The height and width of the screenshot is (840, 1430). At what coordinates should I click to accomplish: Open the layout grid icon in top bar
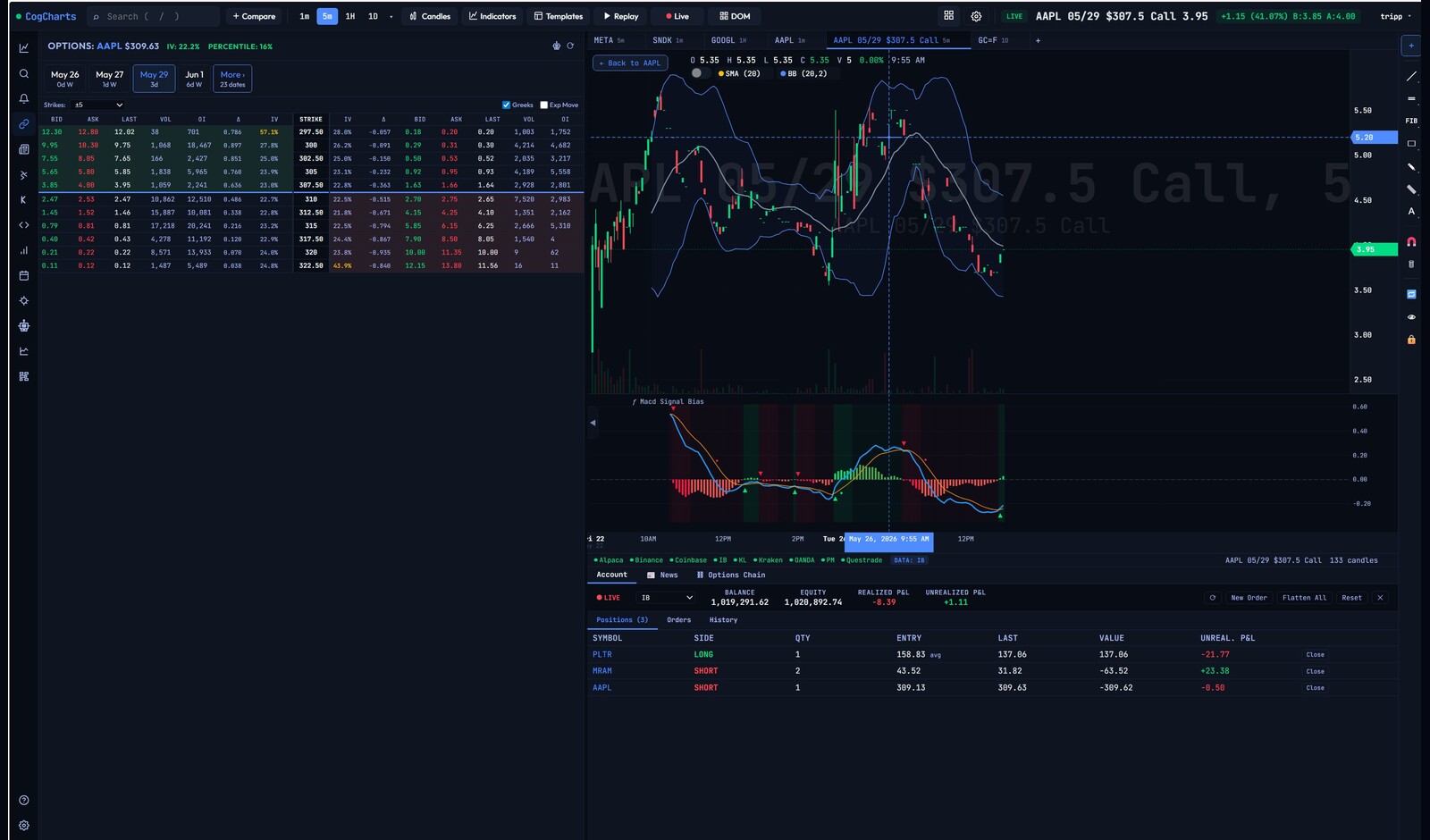[x=948, y=16]
